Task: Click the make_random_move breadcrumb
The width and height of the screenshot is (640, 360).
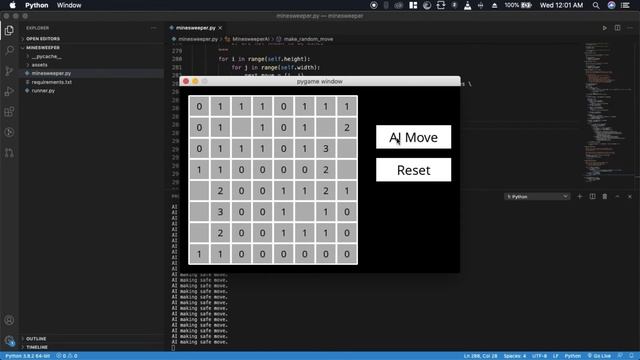Action: click(308, 39)
